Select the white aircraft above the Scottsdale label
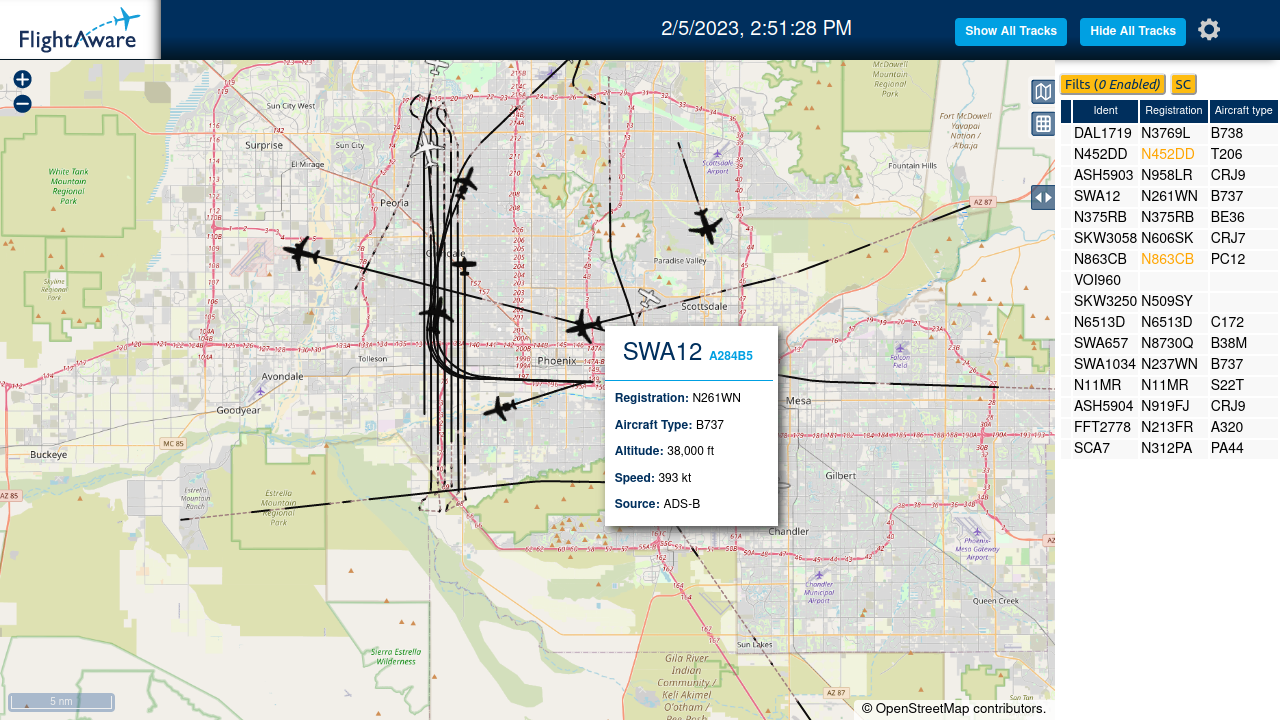The image size is (1280, 720). point(650,298)
